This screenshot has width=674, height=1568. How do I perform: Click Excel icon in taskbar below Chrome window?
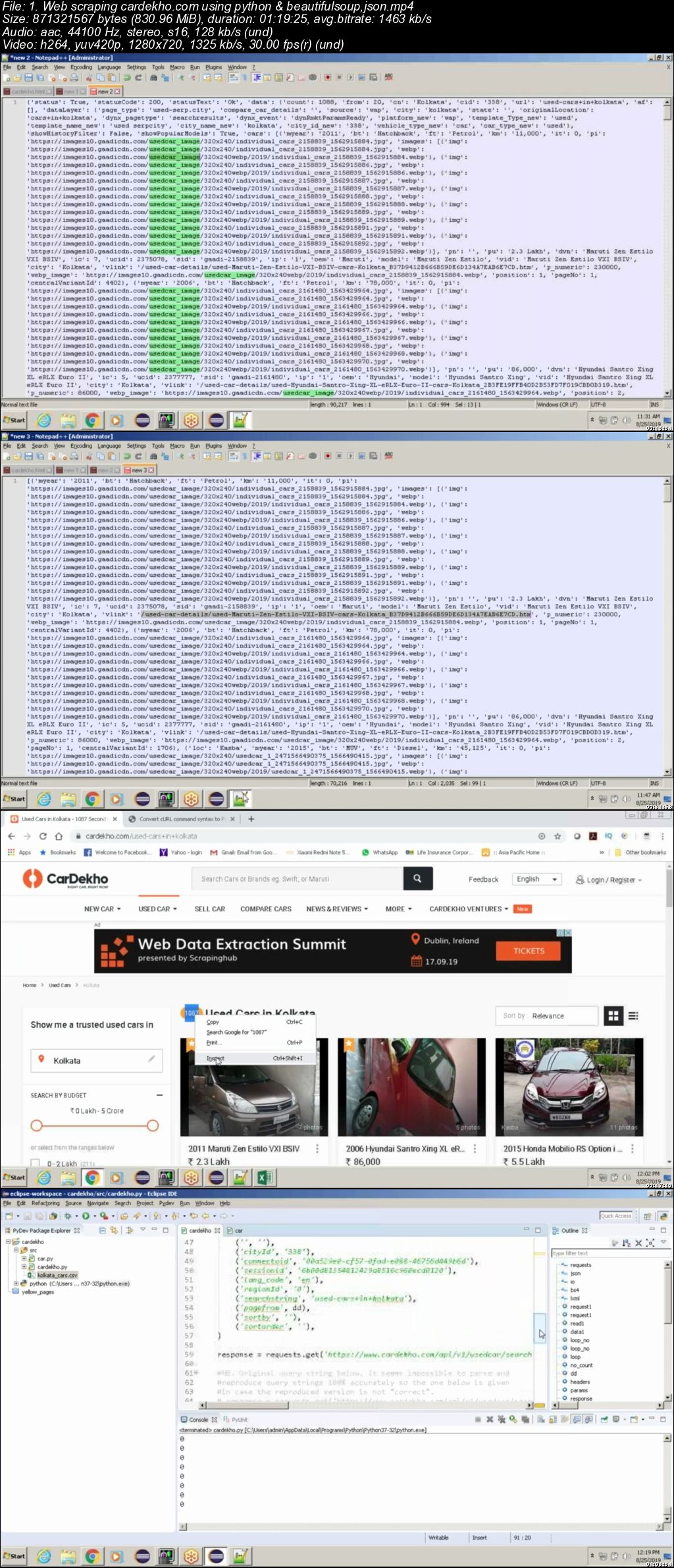[x=265, y=1177]
